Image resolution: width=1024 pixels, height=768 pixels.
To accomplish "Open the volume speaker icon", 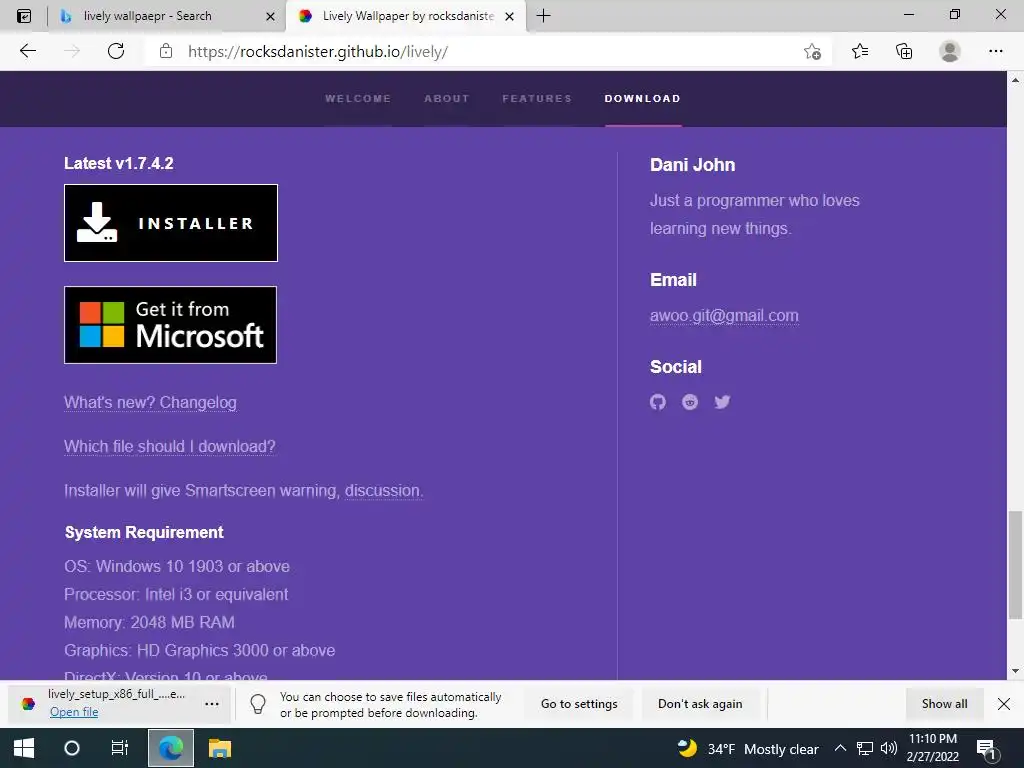I will pyautogui.click(x=888, y=748).
